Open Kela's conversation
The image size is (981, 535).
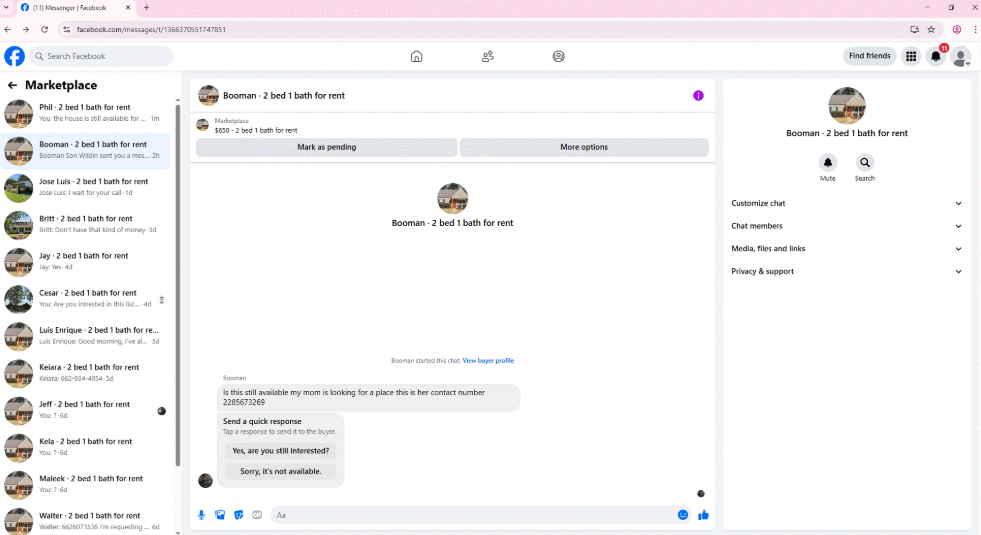point(86,447)
